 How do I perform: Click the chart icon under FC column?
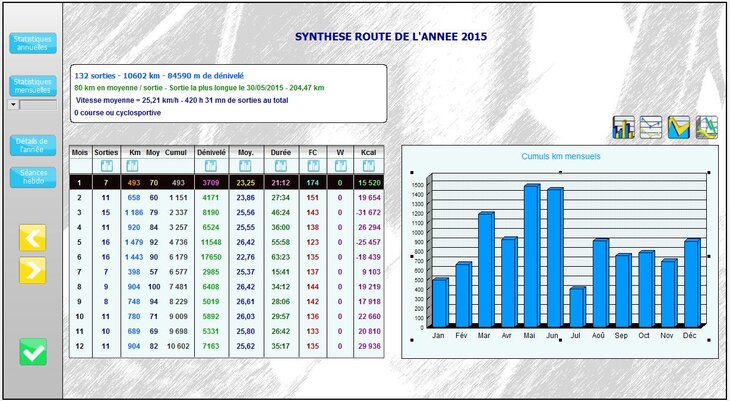(x=313, y=166)
